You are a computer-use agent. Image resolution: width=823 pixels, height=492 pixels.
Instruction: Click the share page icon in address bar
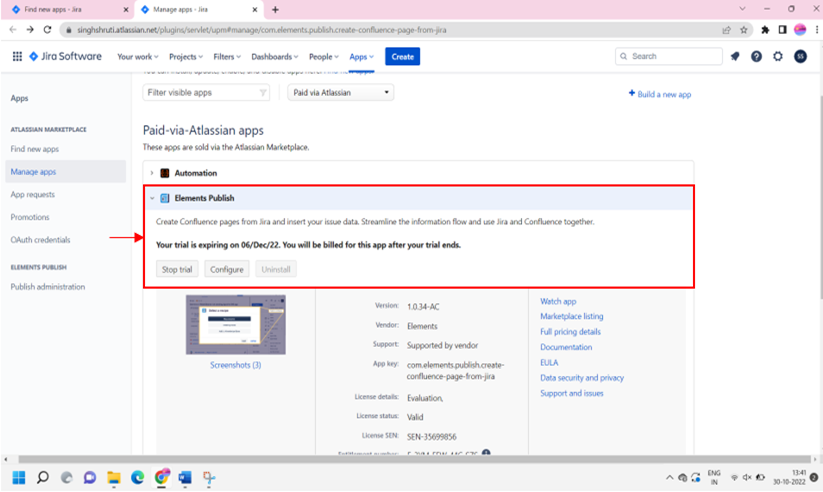pyautogui.click(x=726, y=30)
